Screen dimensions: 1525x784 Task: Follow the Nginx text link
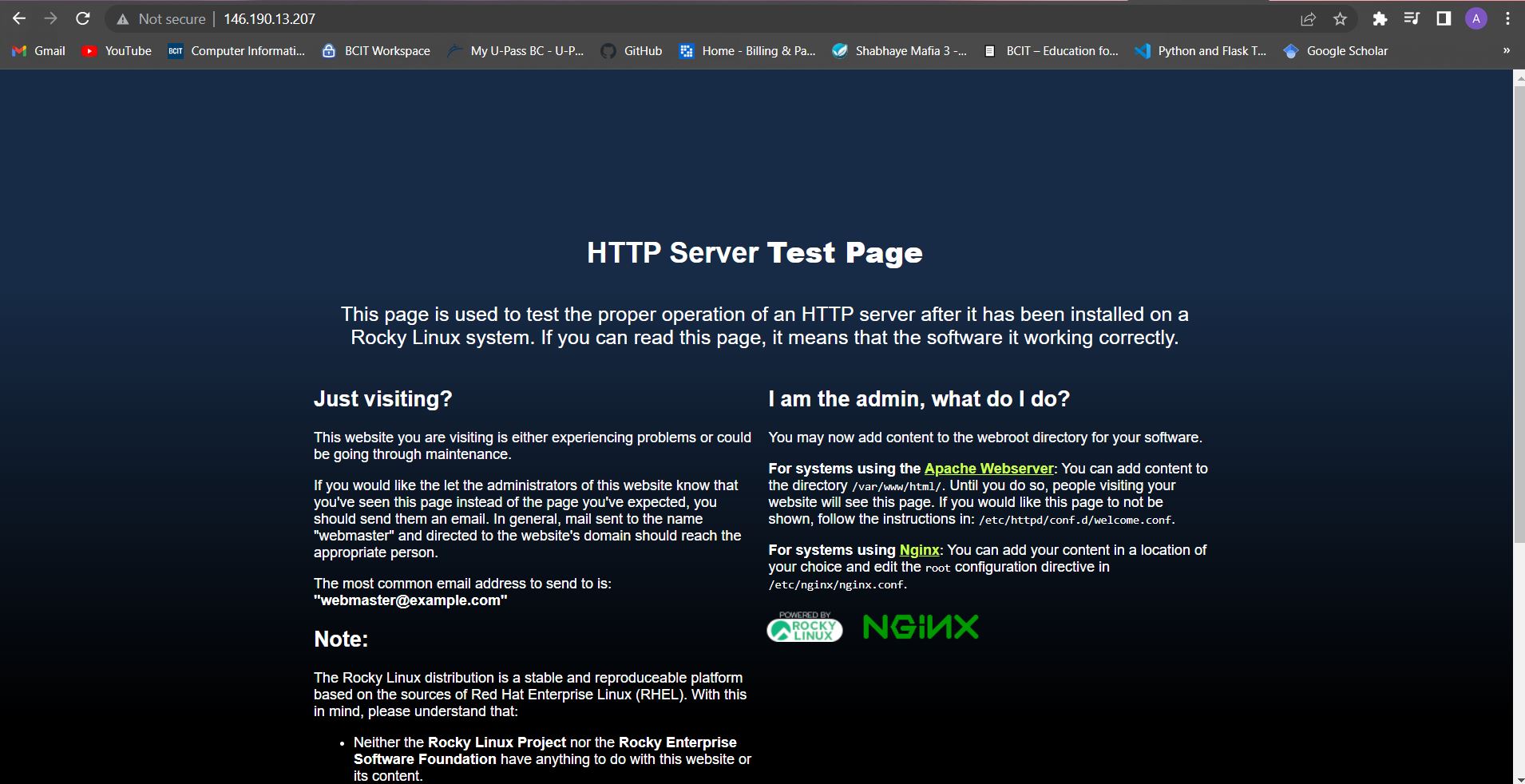pyautogui.click(x=919, y=550)
